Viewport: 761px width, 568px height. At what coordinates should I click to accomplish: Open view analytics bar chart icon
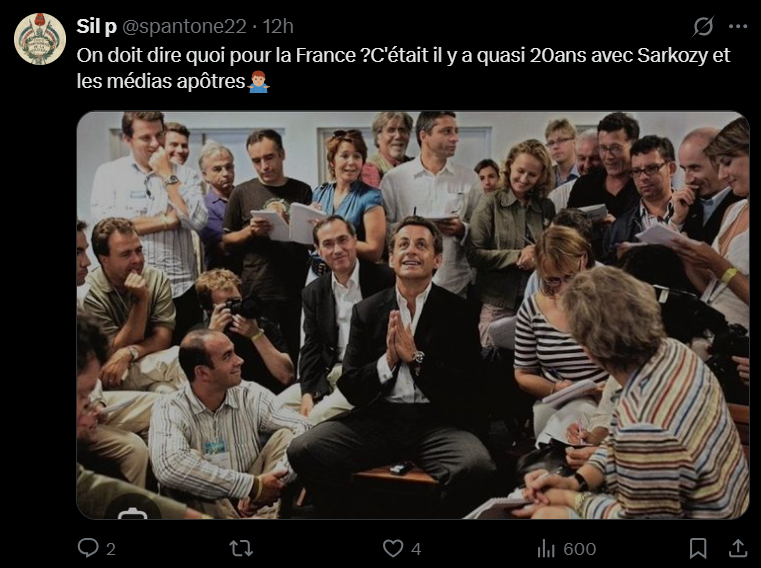coord(546,548)
